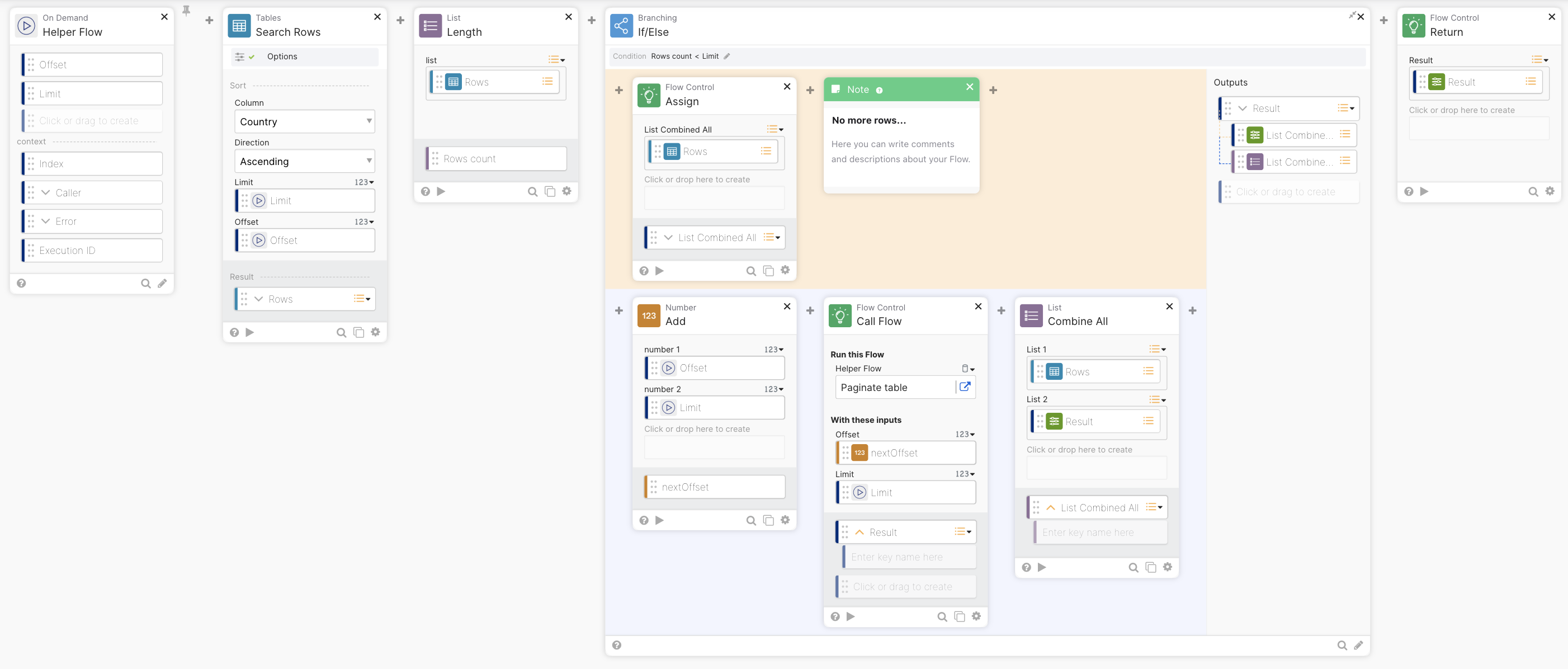This screenshot has height=669, width=1568.
Task: Toggle the Options filter in Search Rows
Action: [x=245, y=56]
